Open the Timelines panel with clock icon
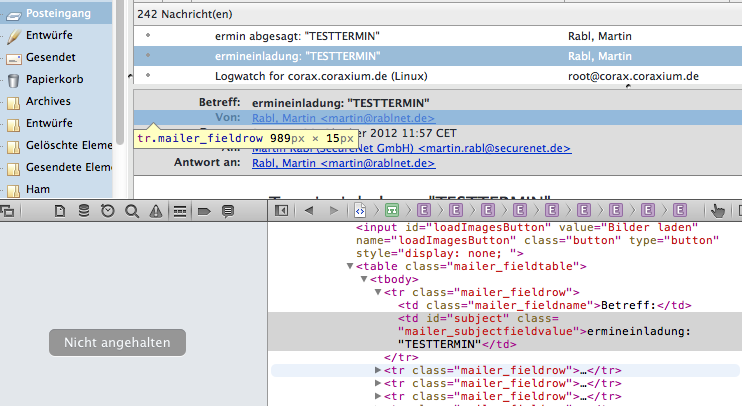Viewport: 742px width, 406px height. pos(107,211)
